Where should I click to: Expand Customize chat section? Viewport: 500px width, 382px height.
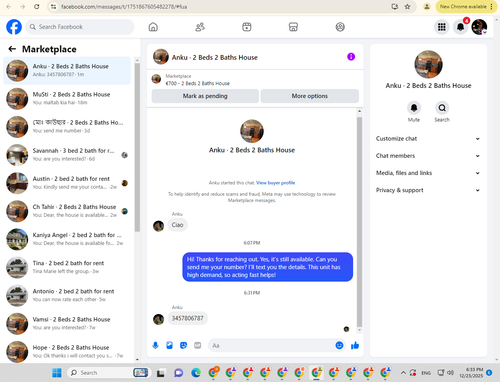pyautogui.click(x=428, y=139)
